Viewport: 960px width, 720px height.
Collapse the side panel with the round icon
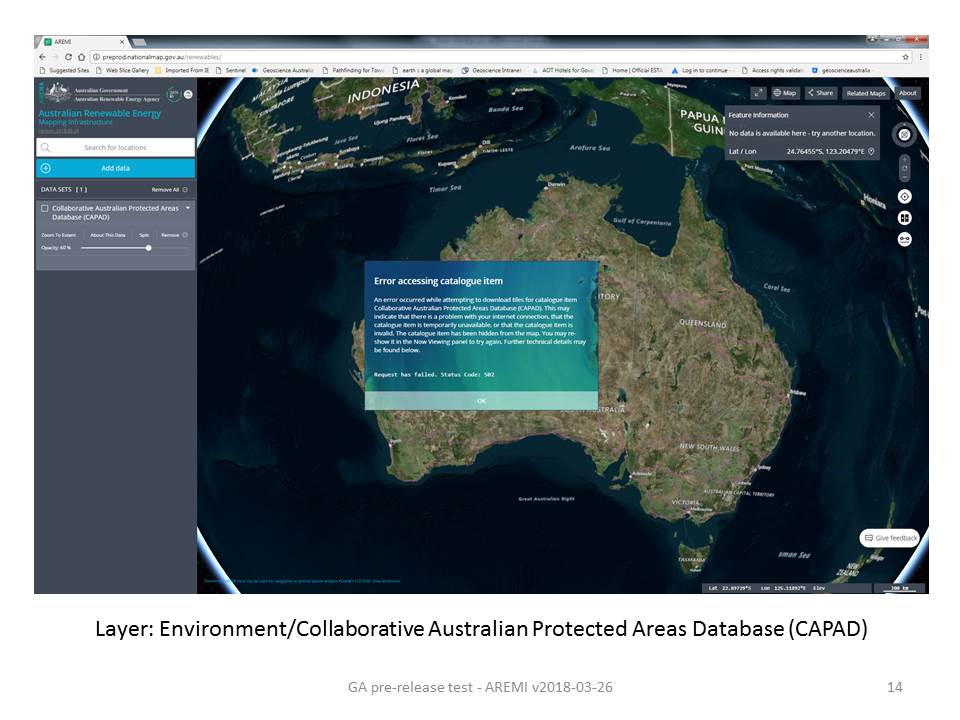coord(188,94)
